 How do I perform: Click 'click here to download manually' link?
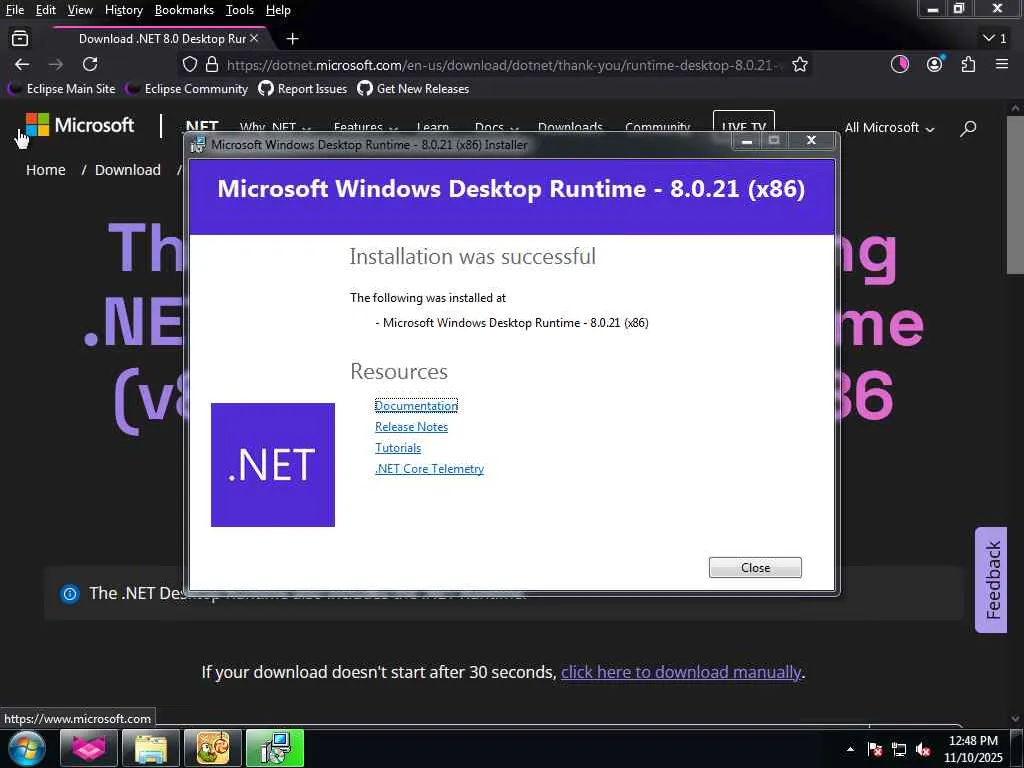pos(680,672)
